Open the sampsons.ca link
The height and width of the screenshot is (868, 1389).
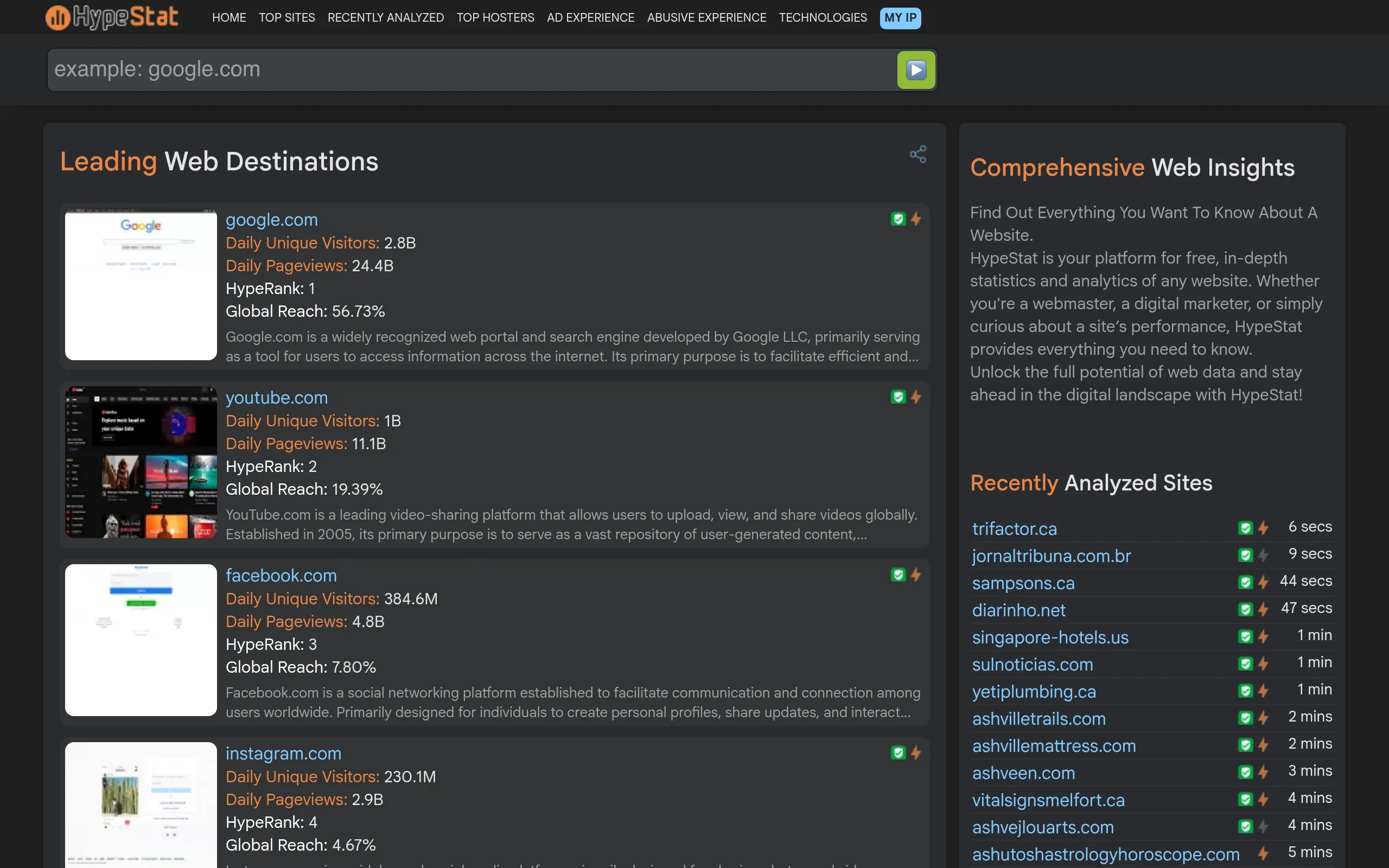(1023, 583)
